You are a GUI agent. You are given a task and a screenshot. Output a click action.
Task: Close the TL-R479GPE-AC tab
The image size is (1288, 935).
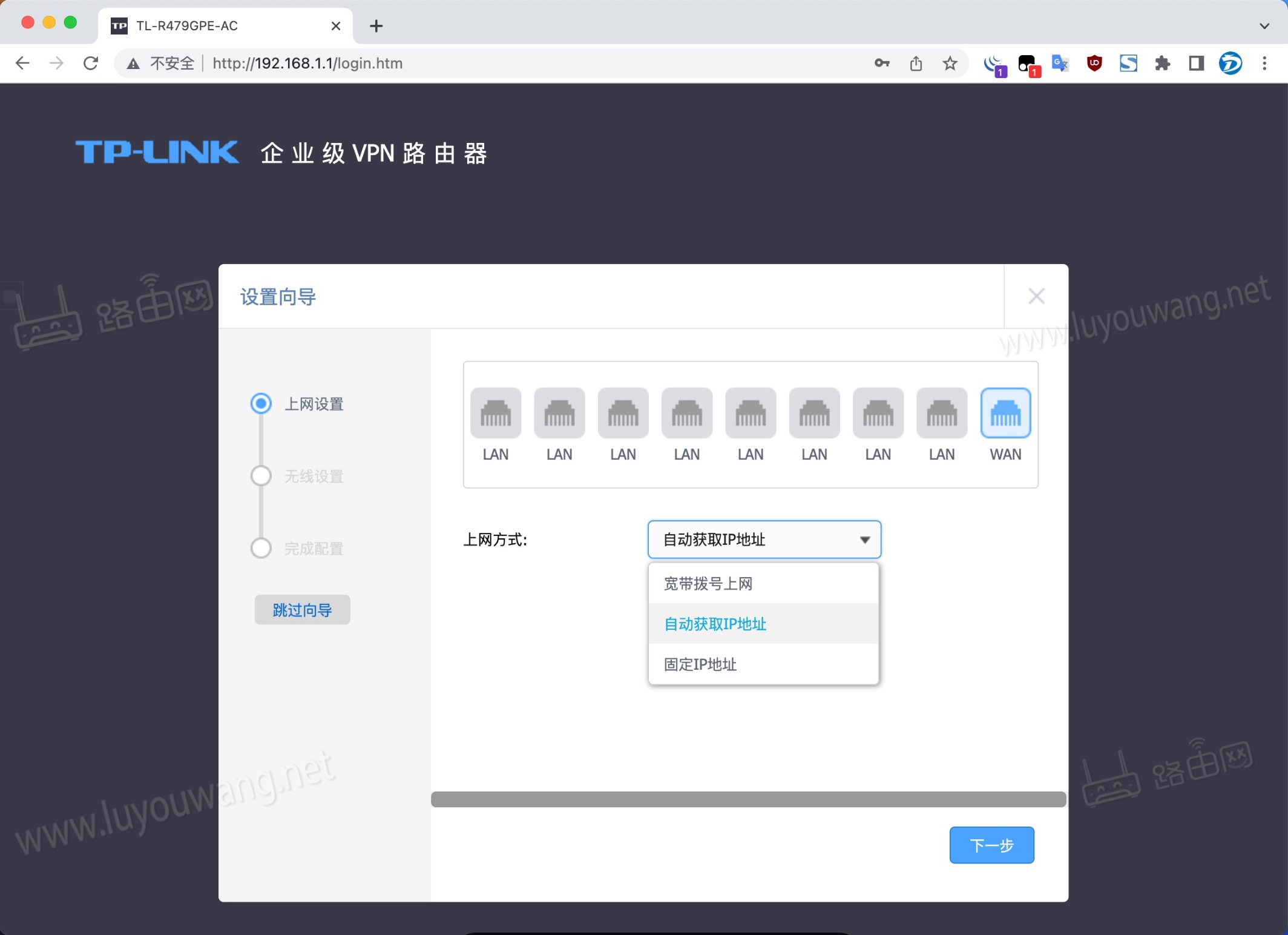[x=336, y=26]
